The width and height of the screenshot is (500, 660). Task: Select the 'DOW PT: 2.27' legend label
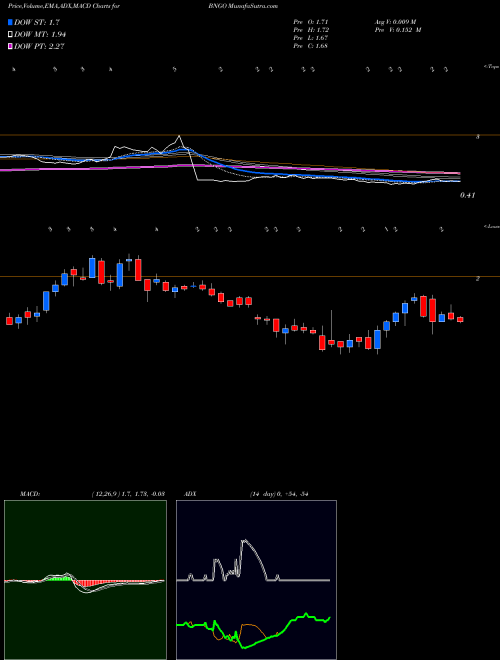(x=39, y=46)
